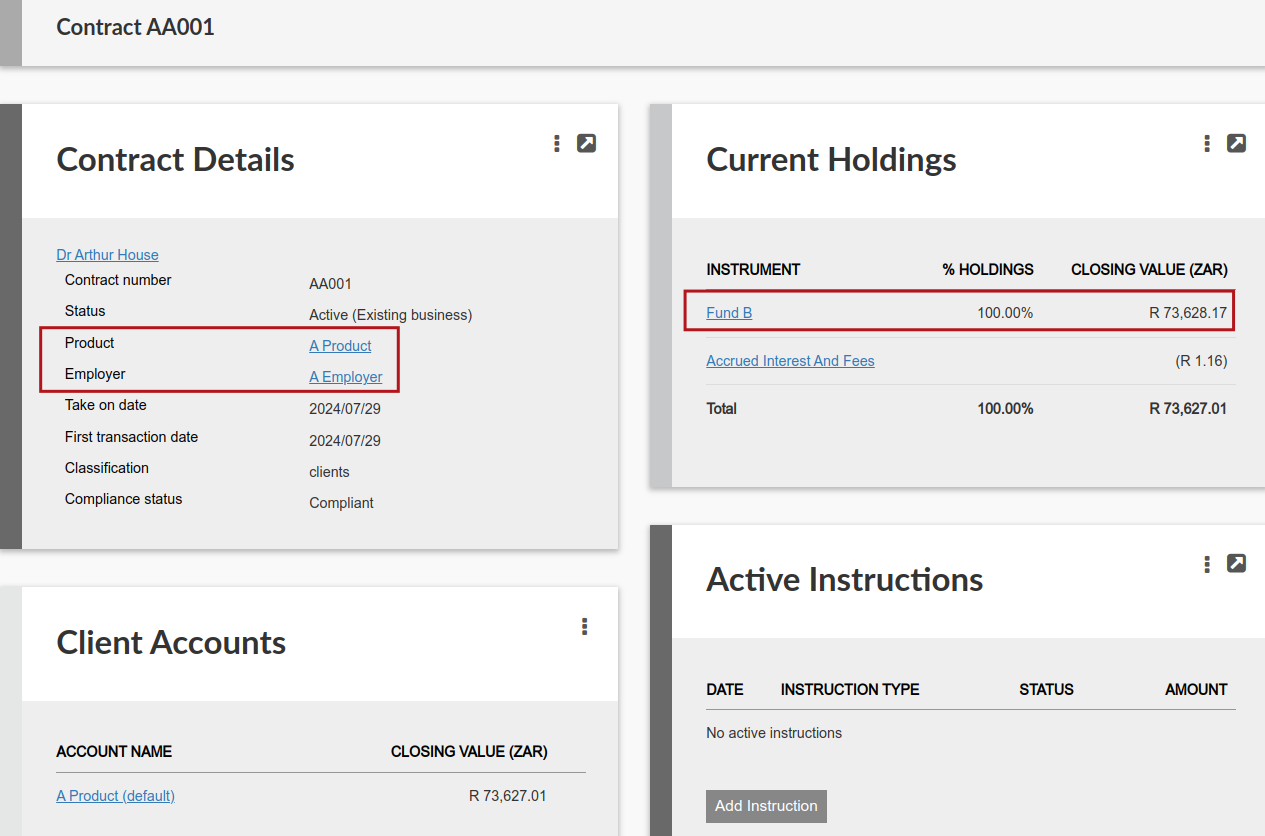Open the Fund B instrument
Screen dimensions: 1265x836
tap(729, 313)
